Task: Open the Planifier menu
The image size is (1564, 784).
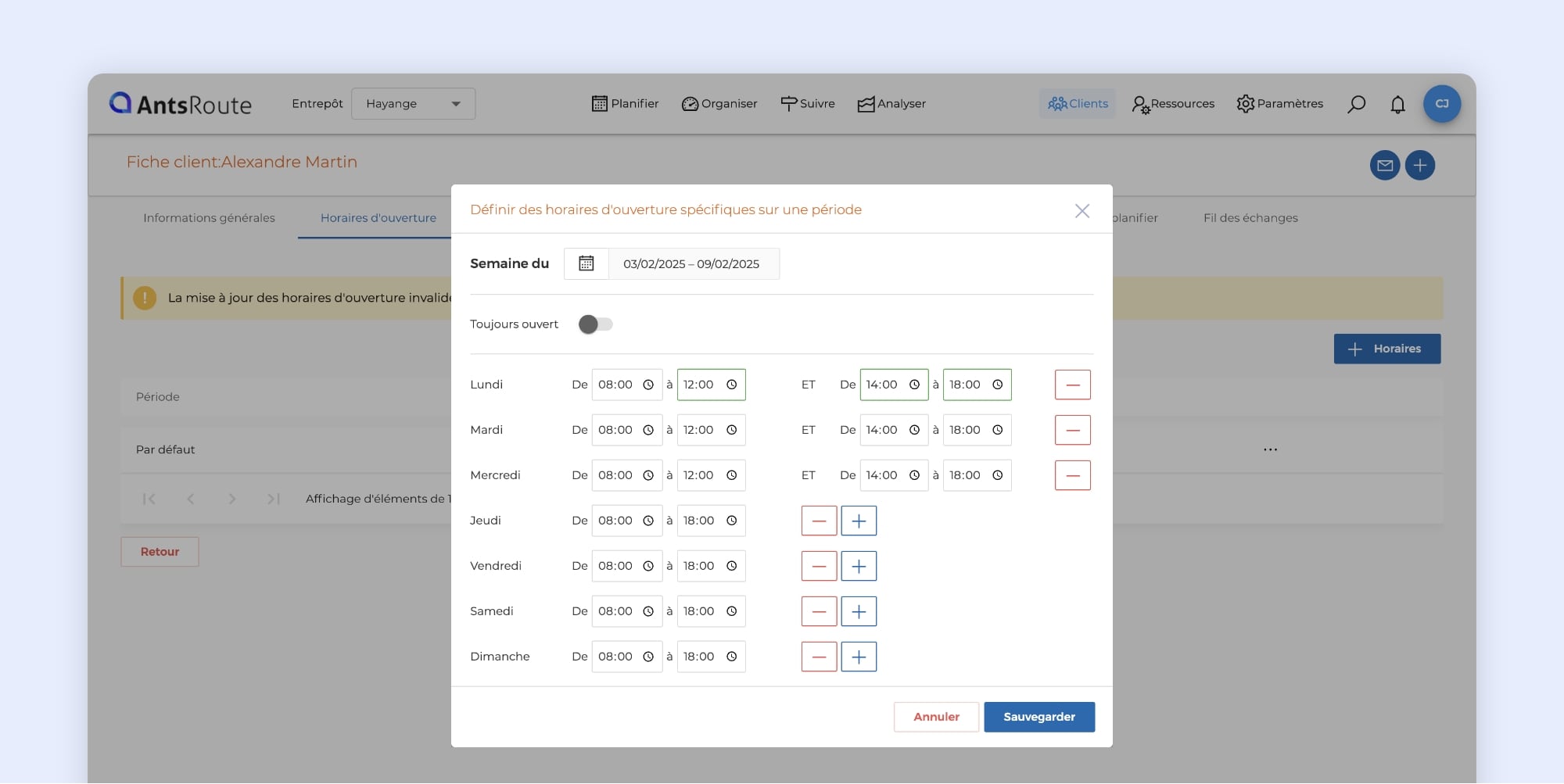Action: pos(625,104)
